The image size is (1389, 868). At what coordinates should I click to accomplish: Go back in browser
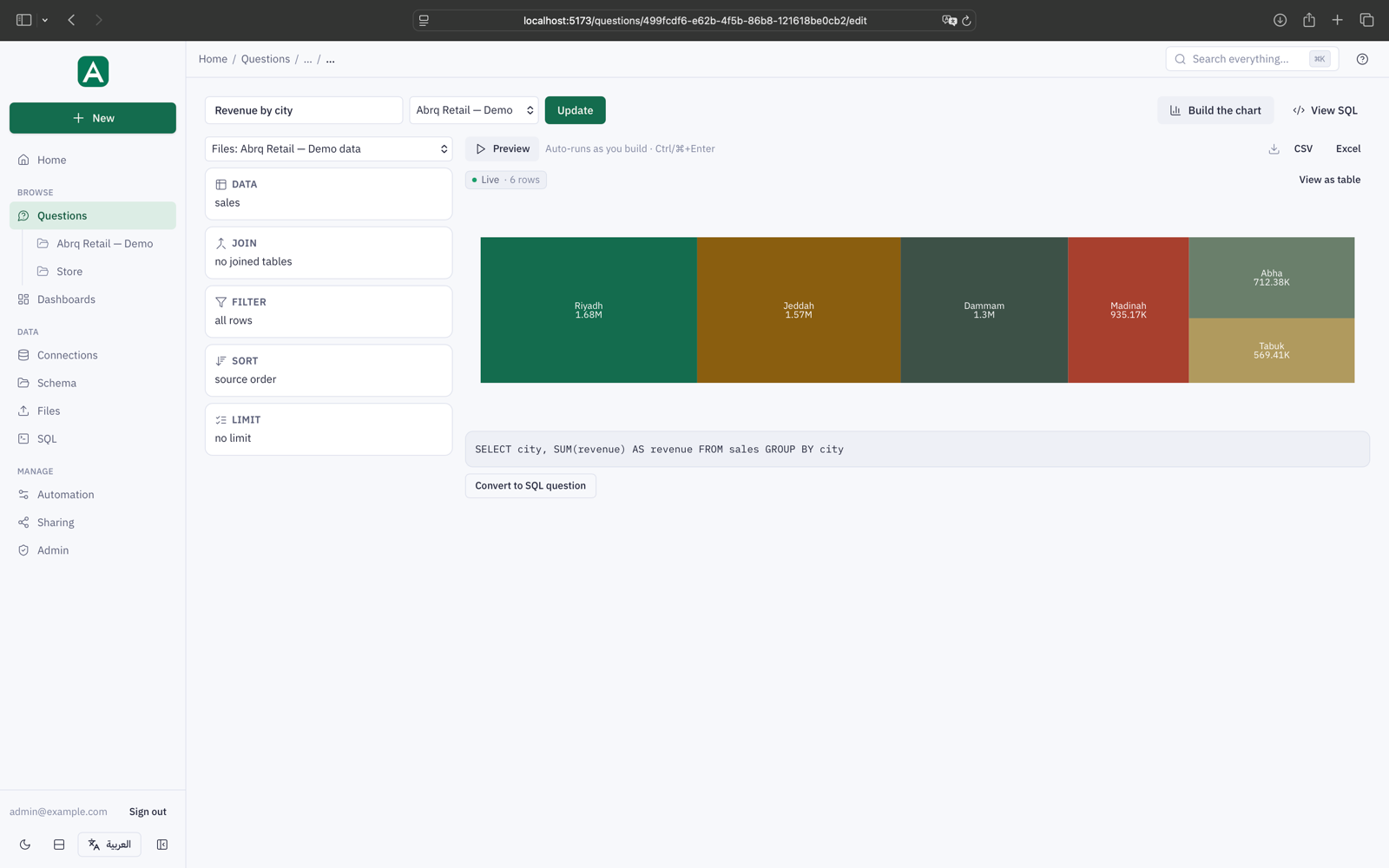click(71, 20)
